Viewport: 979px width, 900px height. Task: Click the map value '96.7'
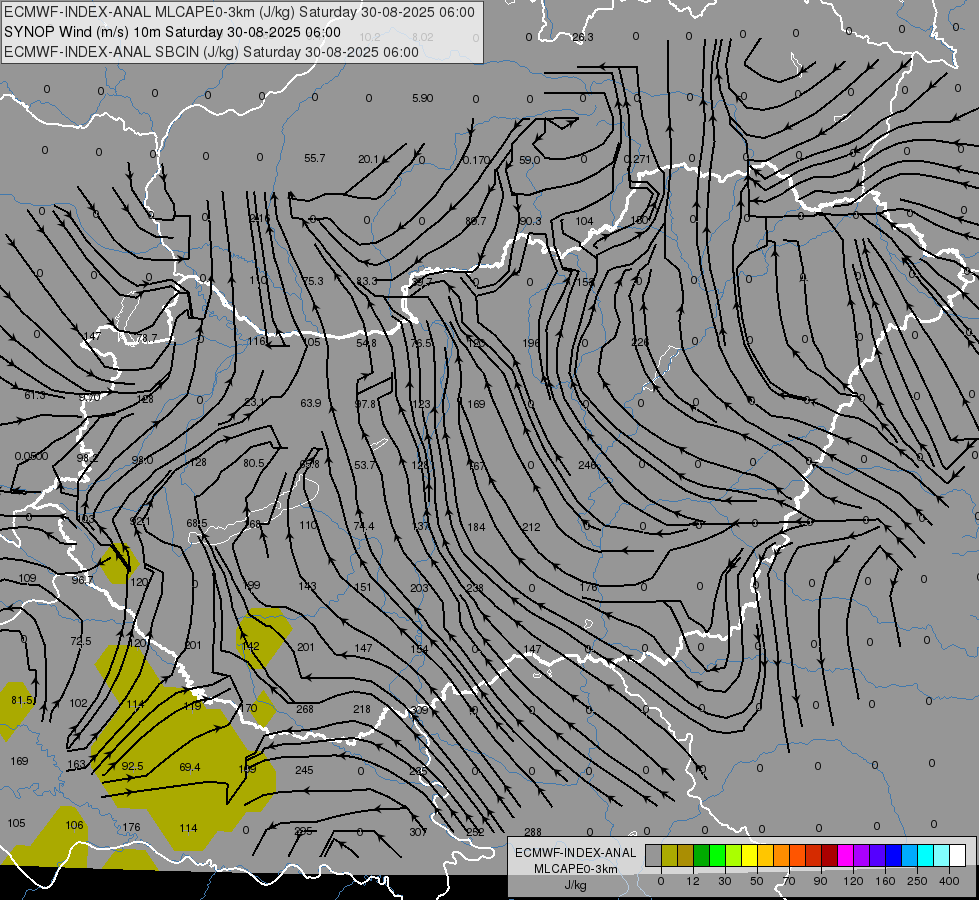click(82, 580)
